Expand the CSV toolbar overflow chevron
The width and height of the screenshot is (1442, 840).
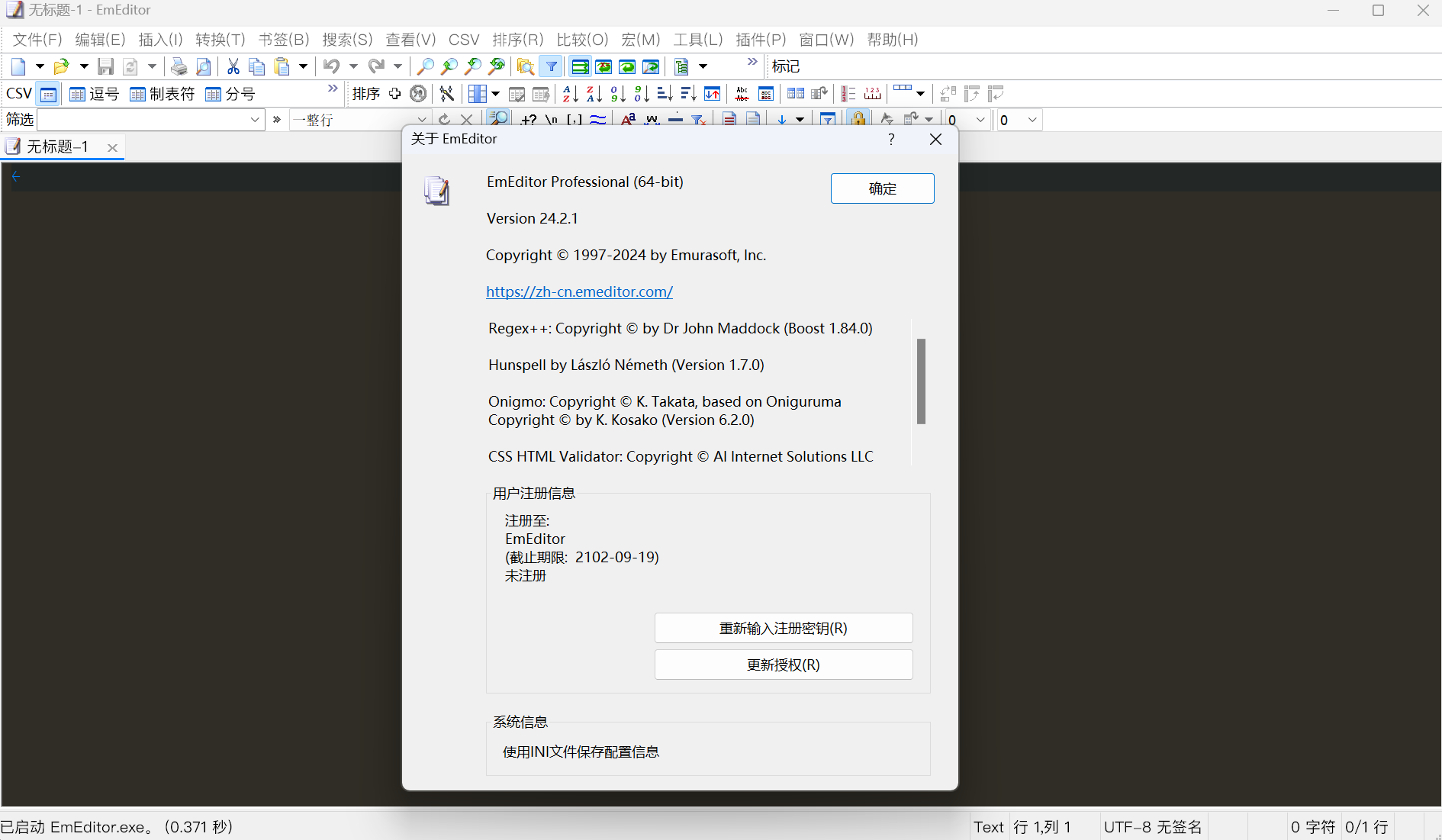pyautogui.click(x=333, y=89)
